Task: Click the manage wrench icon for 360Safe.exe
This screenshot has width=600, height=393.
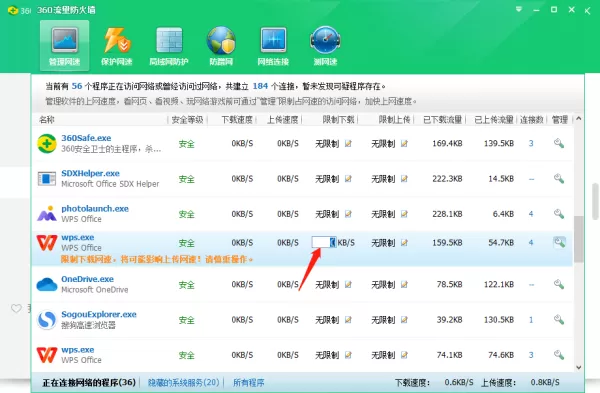Action: point(559,144)
